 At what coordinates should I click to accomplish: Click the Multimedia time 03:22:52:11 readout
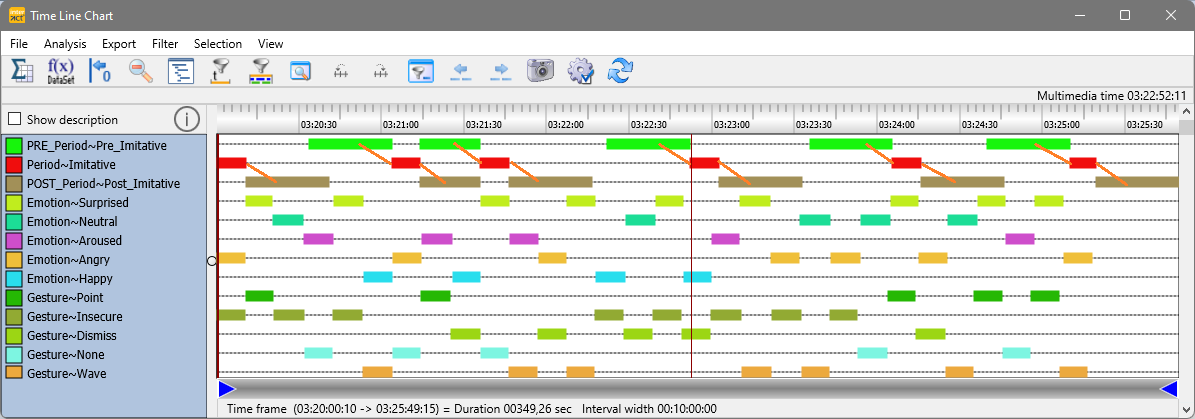pos(1112,96)
